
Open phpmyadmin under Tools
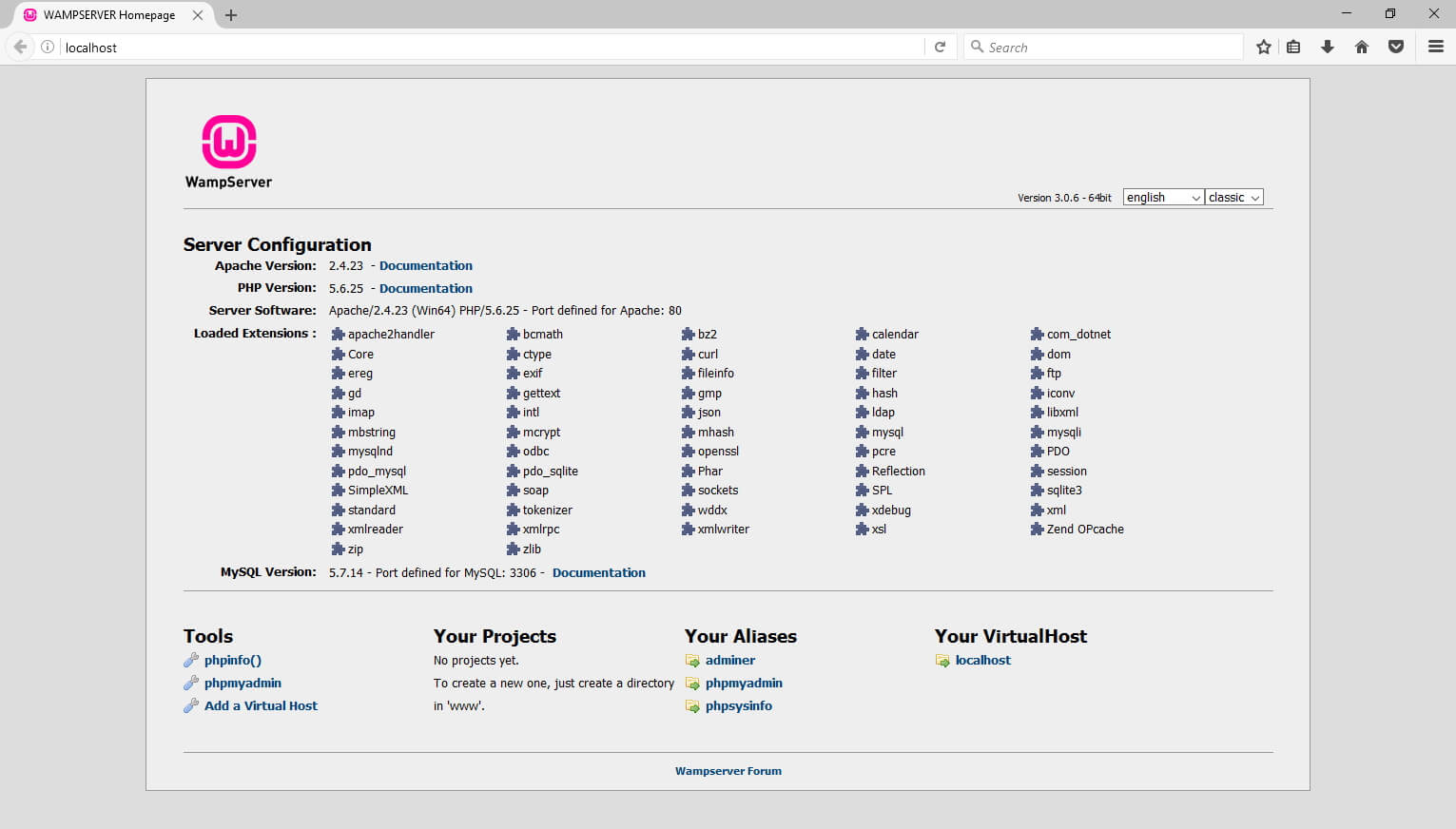(243, 683)
